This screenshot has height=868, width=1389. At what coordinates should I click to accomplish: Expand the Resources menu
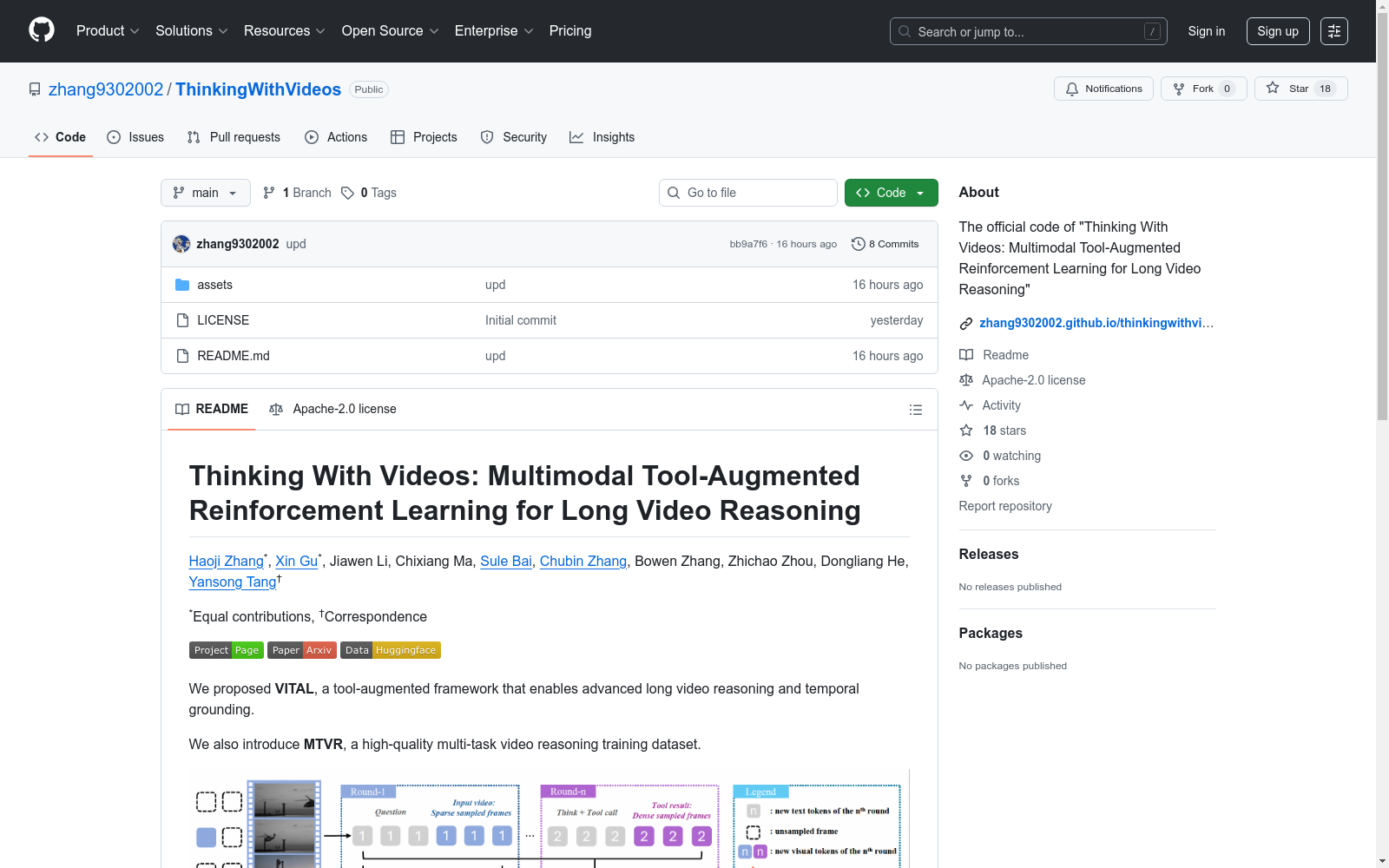[x=285, y=31]
